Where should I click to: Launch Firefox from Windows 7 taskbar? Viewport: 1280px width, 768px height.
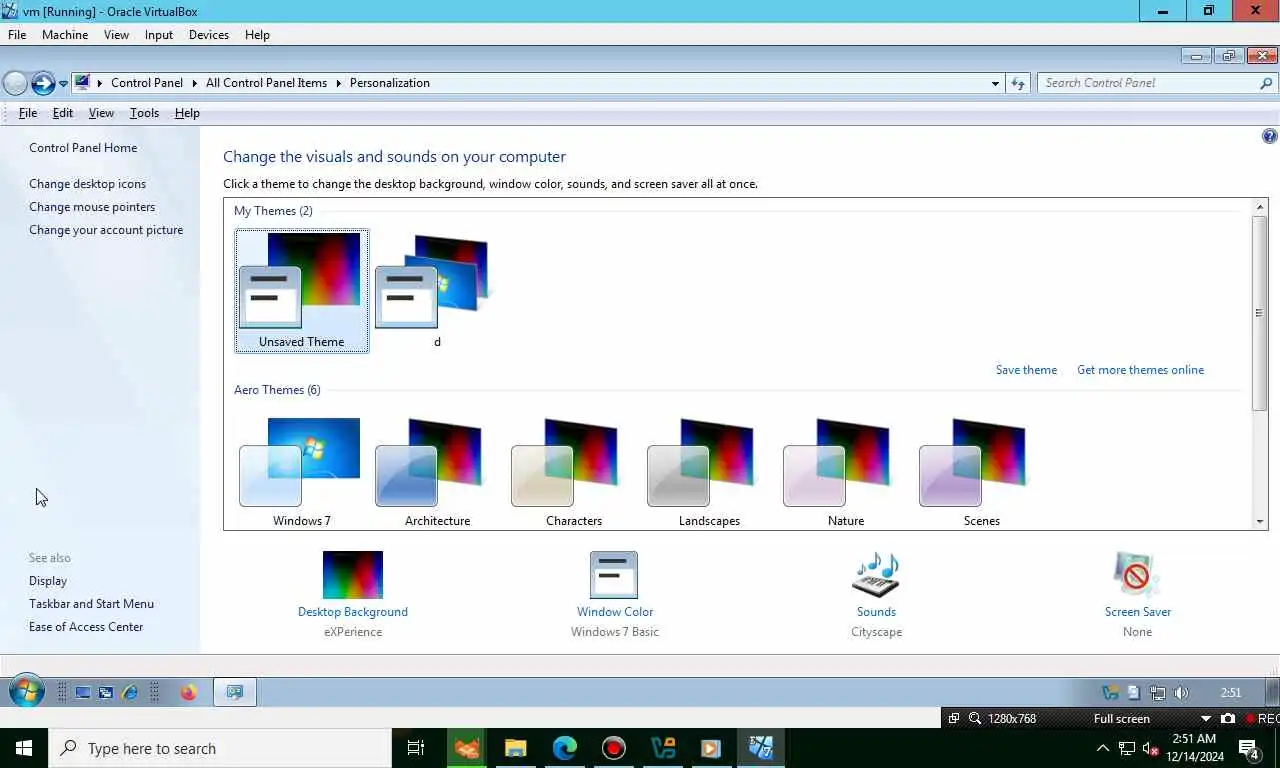pyautogui.click(x=189, y=692)
